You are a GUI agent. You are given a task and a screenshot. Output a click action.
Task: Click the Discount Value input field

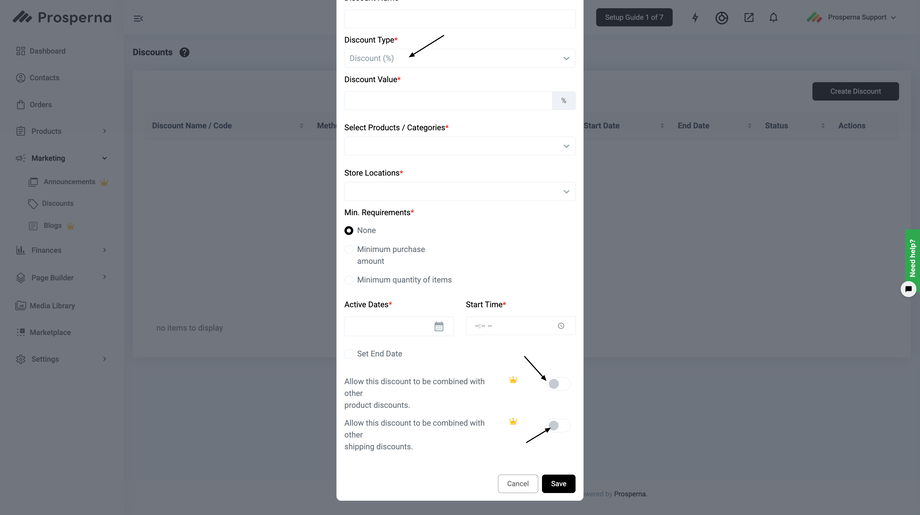pyautogui.click(x=448, y=101)
